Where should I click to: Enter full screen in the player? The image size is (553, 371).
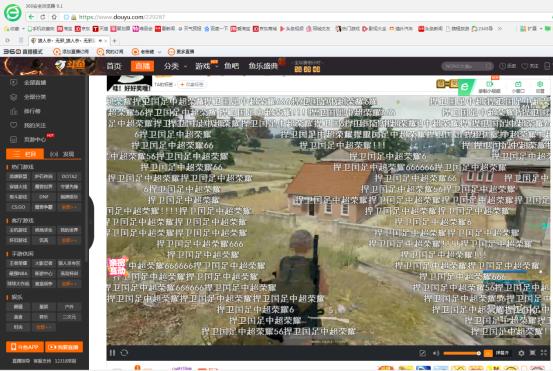[x=544, y=353]
